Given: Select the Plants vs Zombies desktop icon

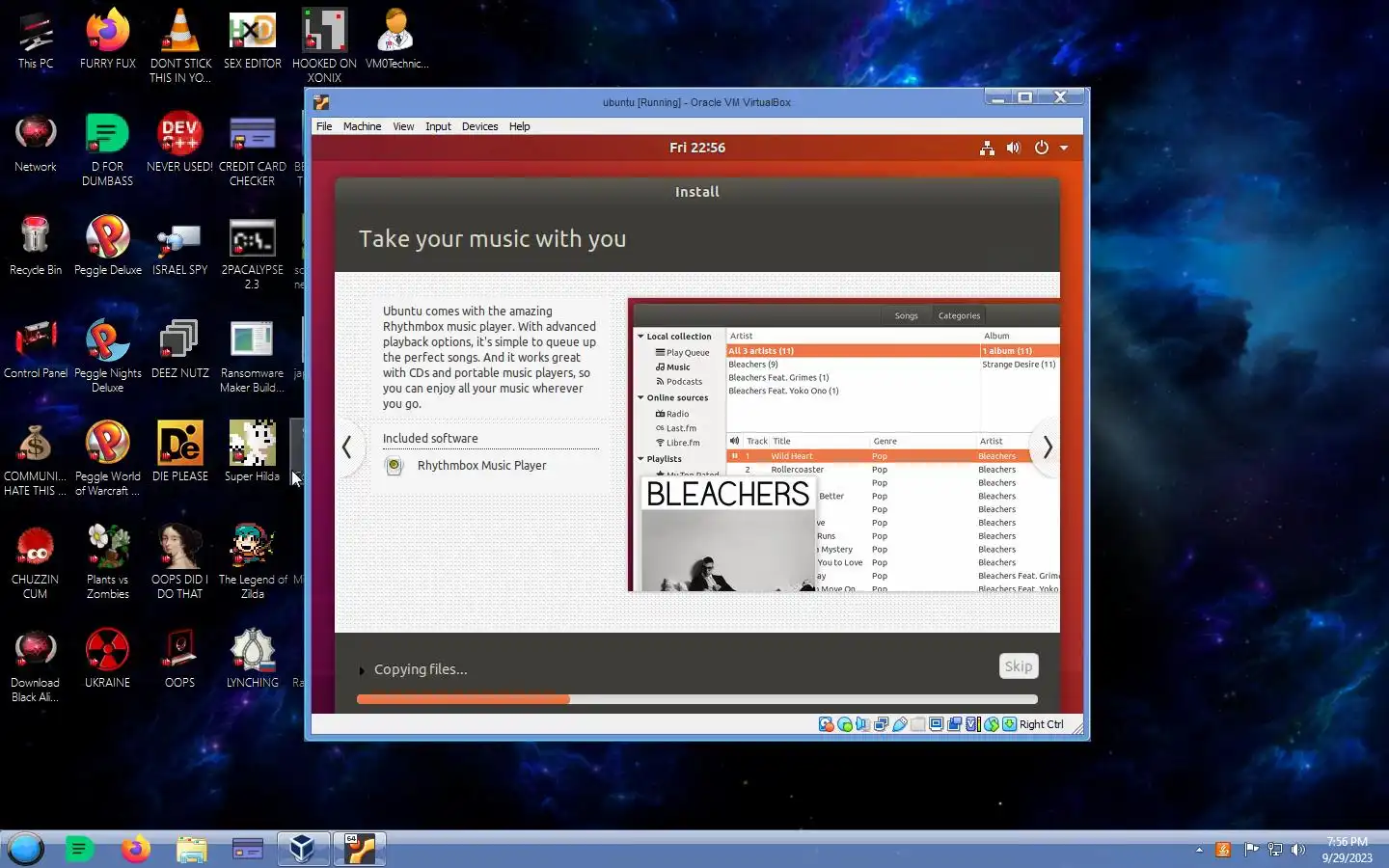Looking at the screenshot, I should [x=108, y=562].
